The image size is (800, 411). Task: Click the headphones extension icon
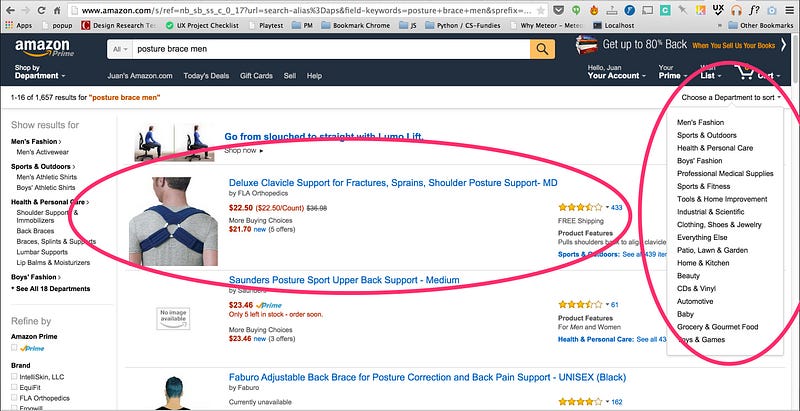point(736,10)
